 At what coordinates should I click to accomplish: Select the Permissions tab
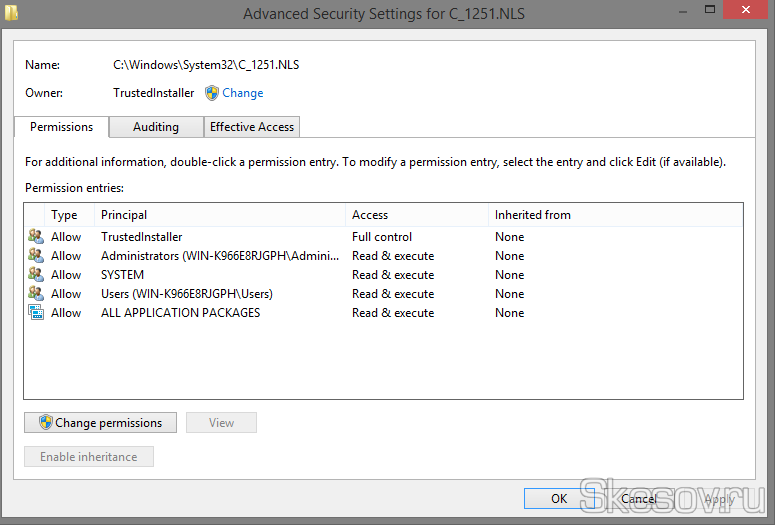pos(62,127)
